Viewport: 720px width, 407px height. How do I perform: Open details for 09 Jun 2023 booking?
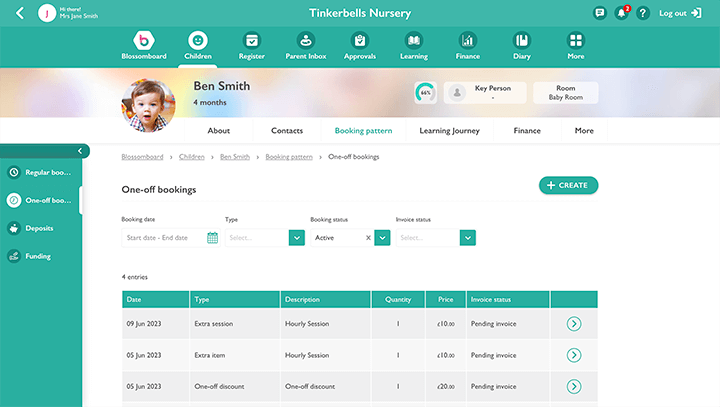574,324
